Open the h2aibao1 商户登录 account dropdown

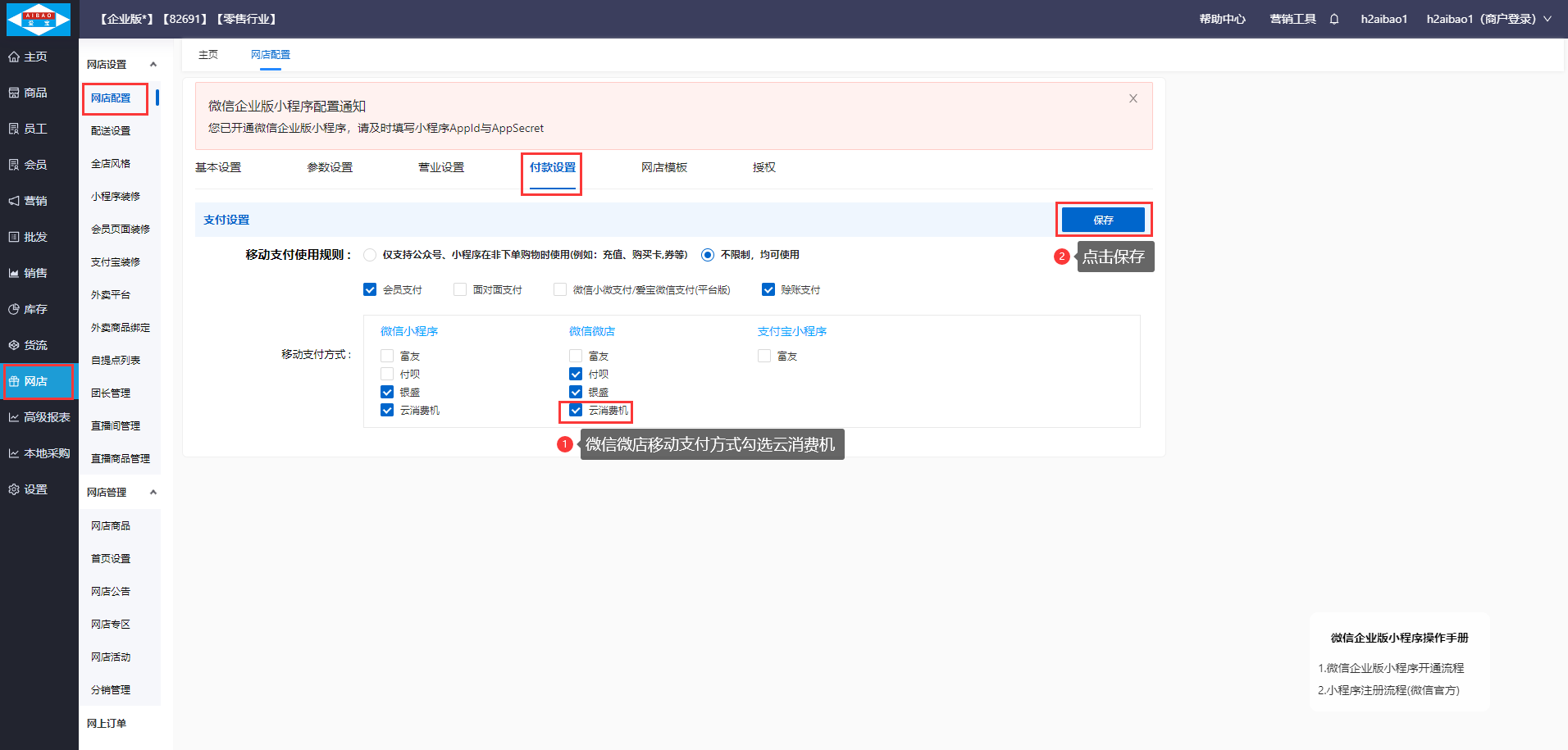coord(1488,19)
